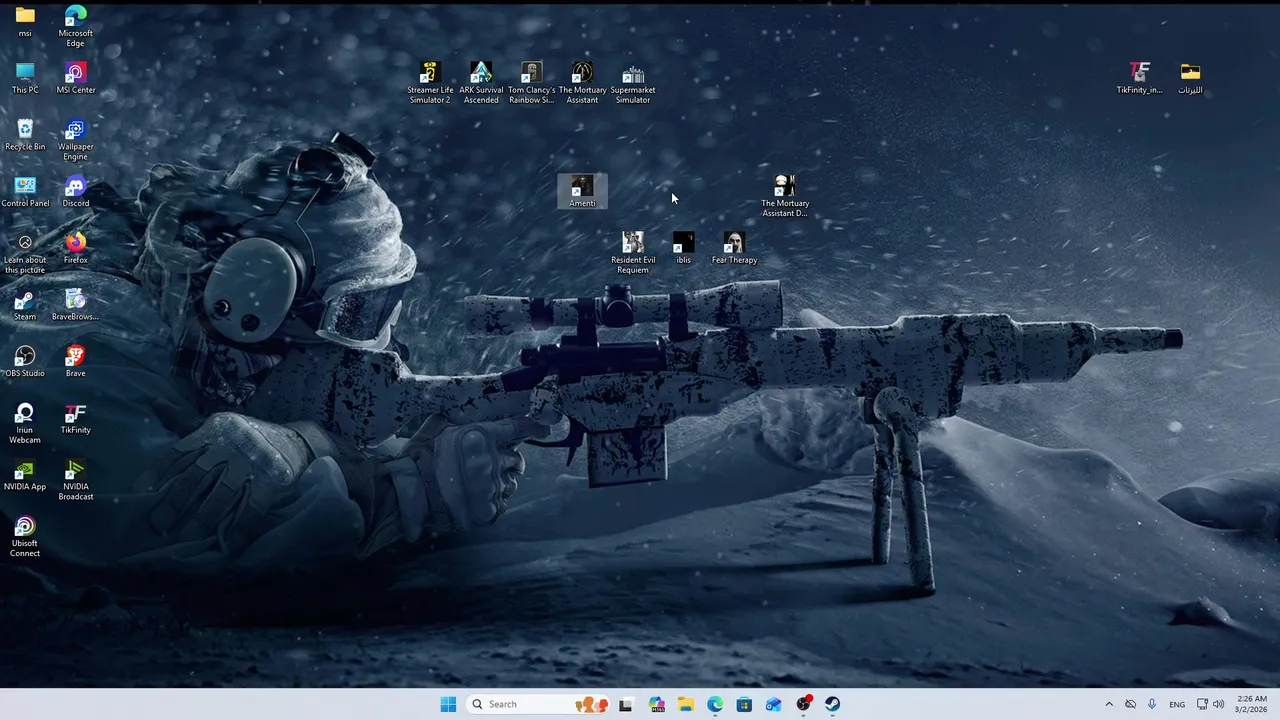Select the ARK Survival Ascended icon
The width and height of the screenshot is (1280, 720).
481,83
